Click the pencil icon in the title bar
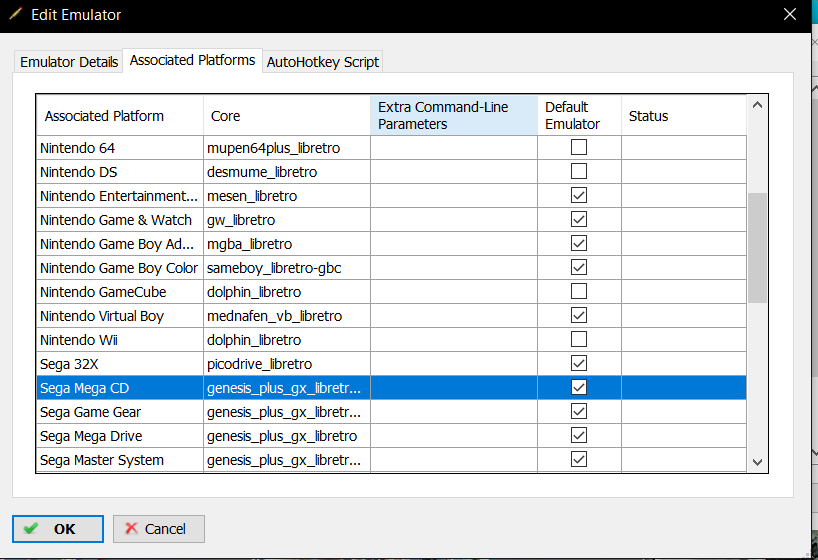This screenshot has height=560, width=818. tap(15, 14)
